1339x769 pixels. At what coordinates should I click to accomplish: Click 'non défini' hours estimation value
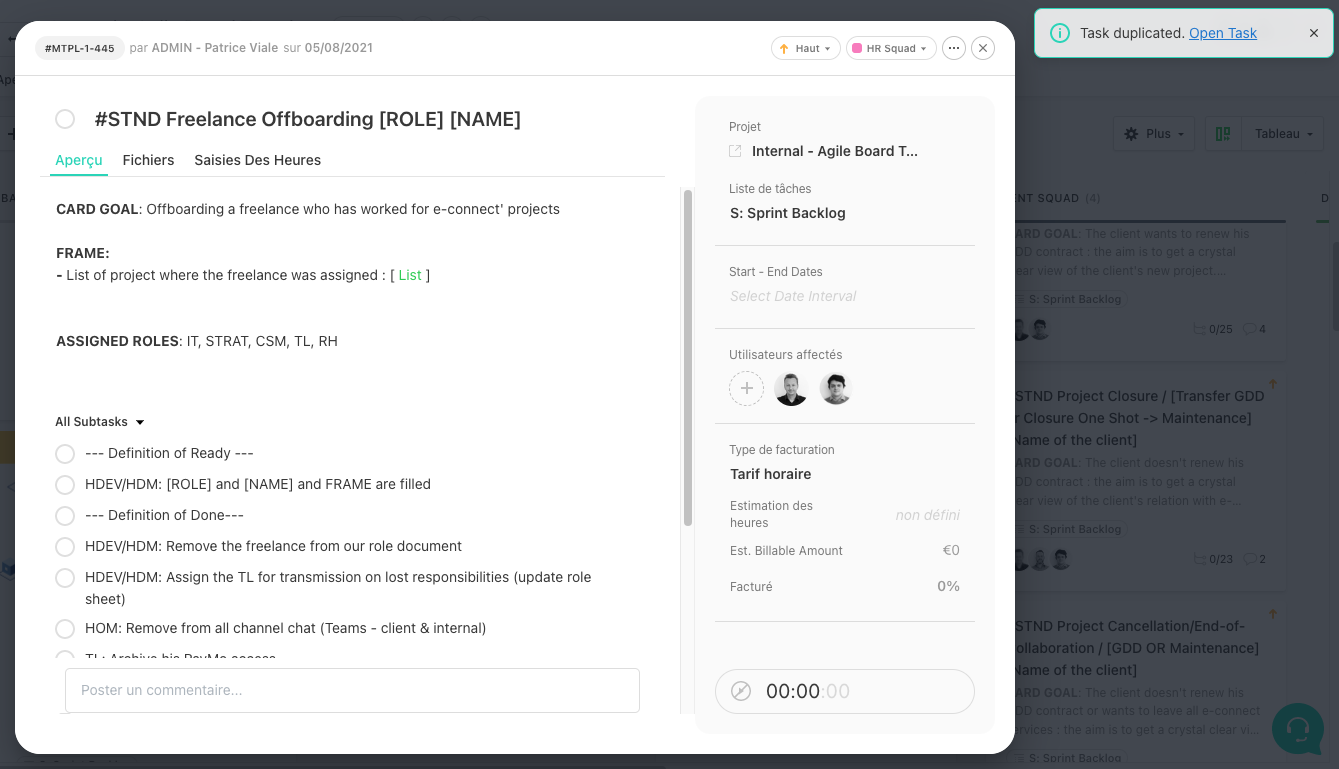[x=928, y=515]
